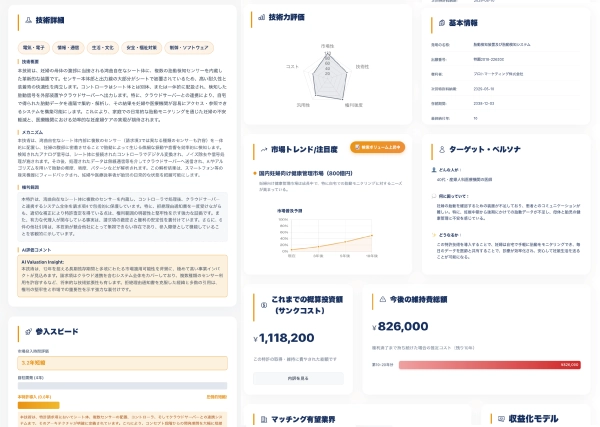Click the 権利範囲 subsection heading
Viewport: 600px width, 427px height.
pyautogui.click(x=30, y=187)
